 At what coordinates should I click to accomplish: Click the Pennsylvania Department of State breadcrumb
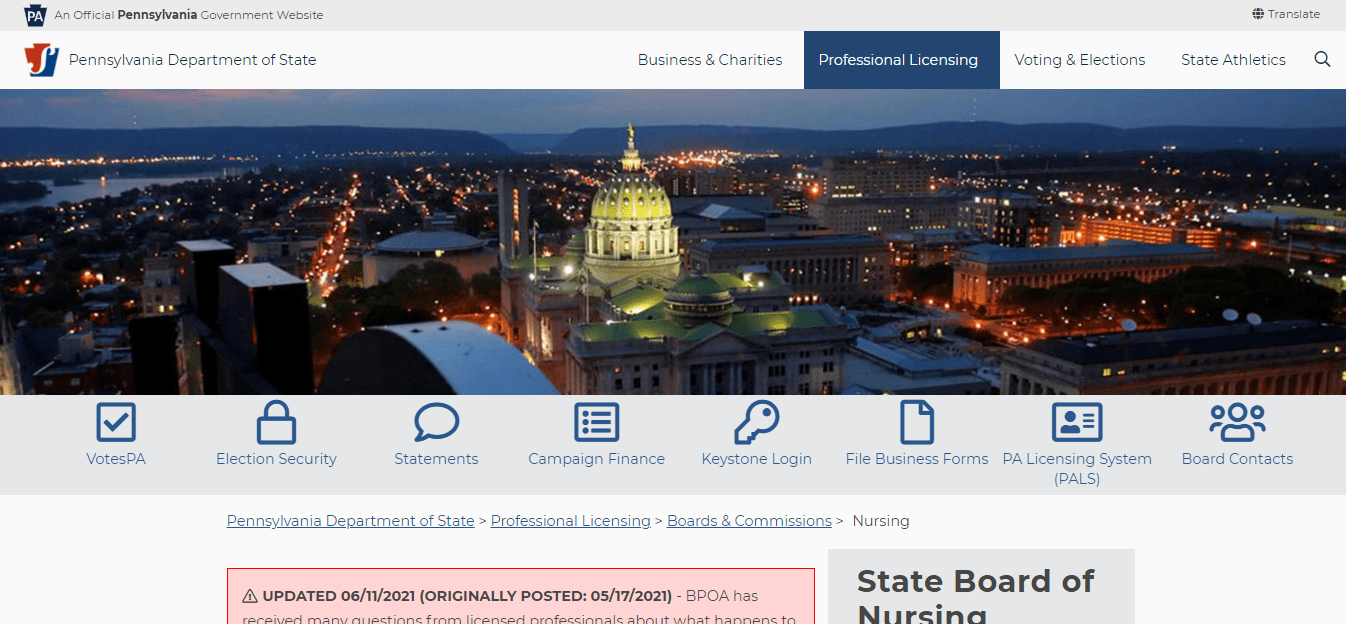pos(350,520)
